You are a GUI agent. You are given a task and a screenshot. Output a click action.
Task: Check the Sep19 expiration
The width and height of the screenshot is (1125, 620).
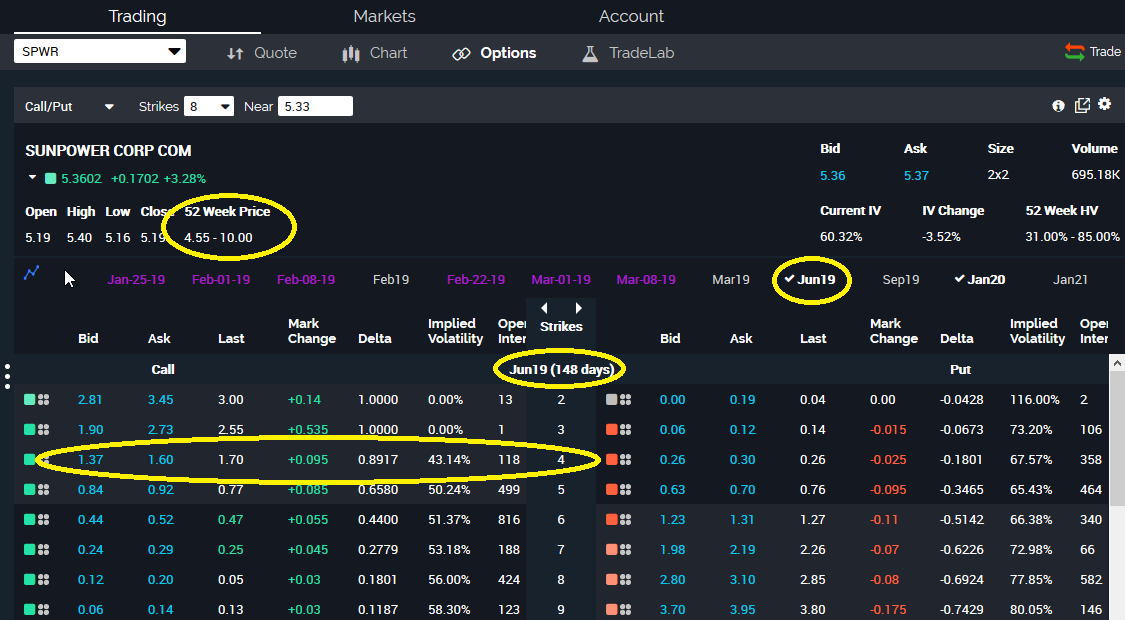pyautogui.click(x=900, y=280)
